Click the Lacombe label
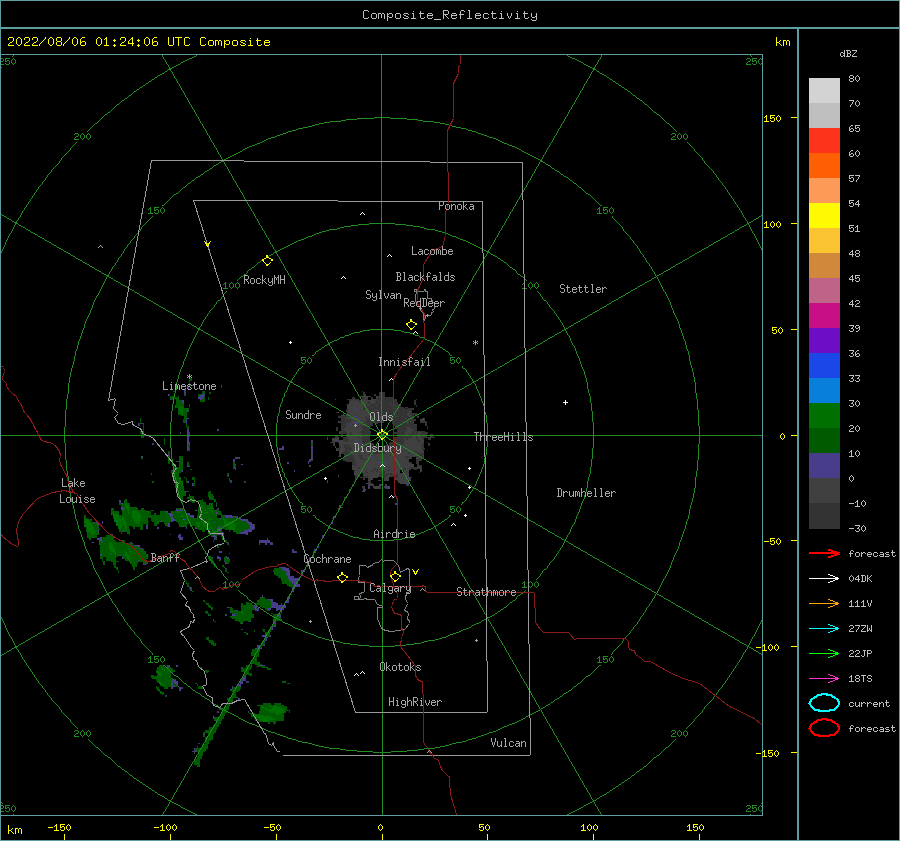This screenshot has height=841, width=900. (432, 251)
